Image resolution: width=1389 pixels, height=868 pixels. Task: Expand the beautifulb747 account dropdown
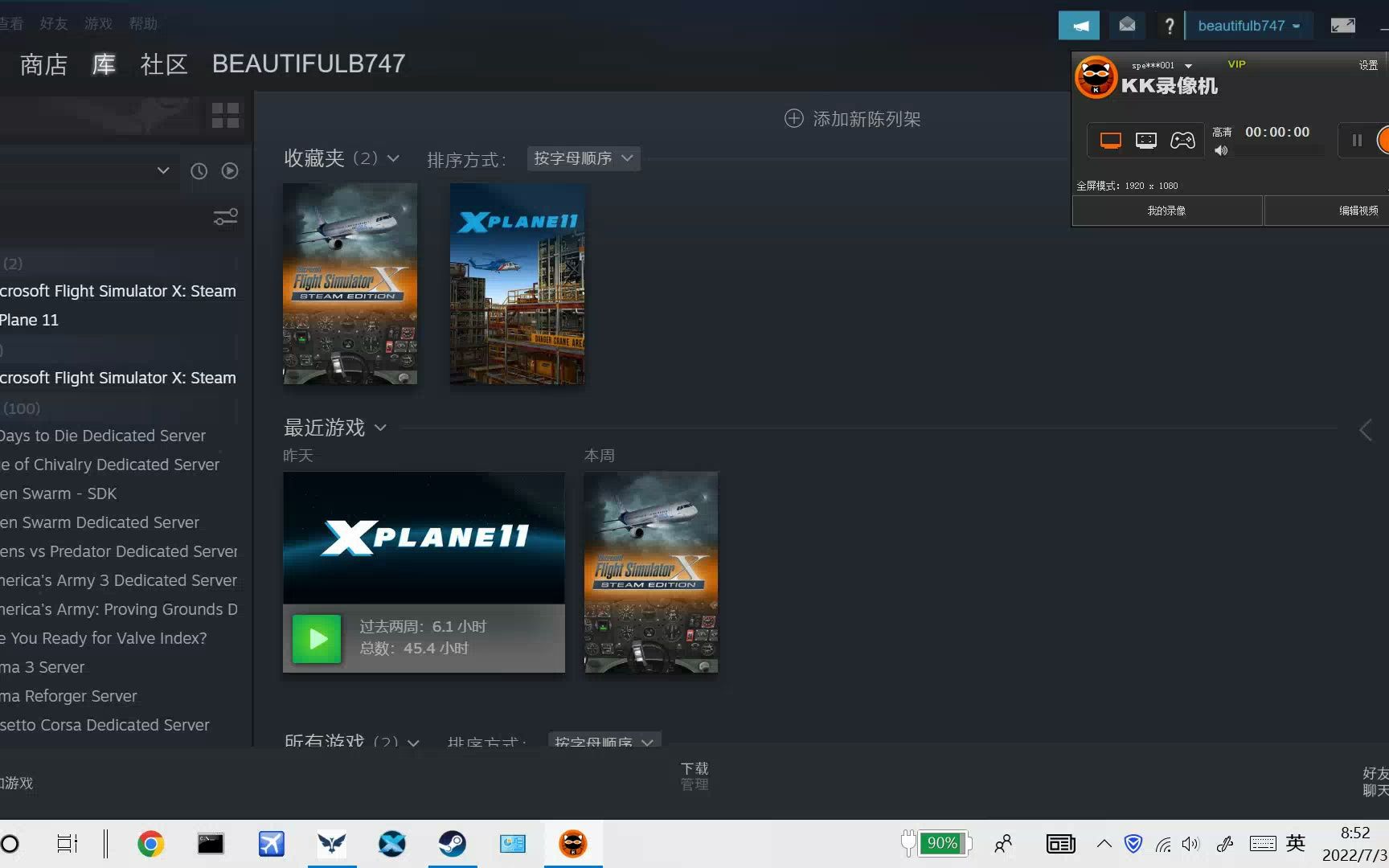coord(1249,26)
